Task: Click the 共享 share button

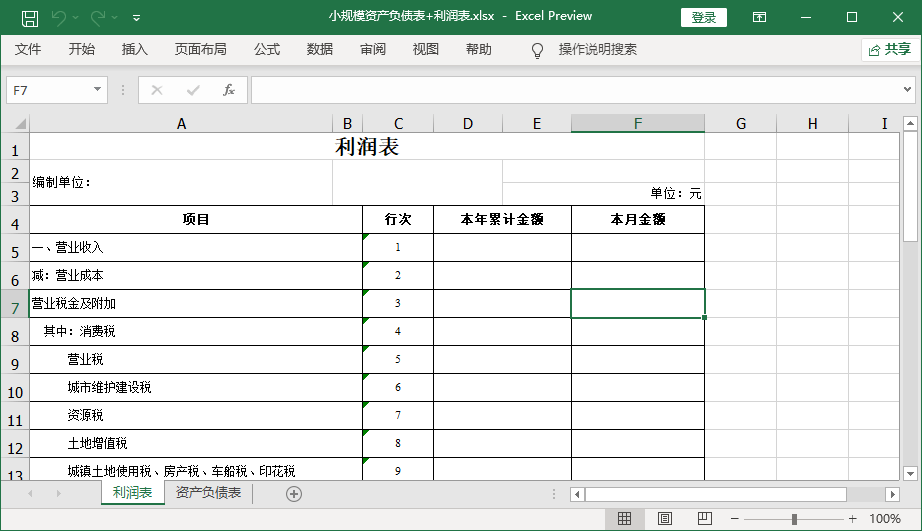Action: click(x=888, y=49)
